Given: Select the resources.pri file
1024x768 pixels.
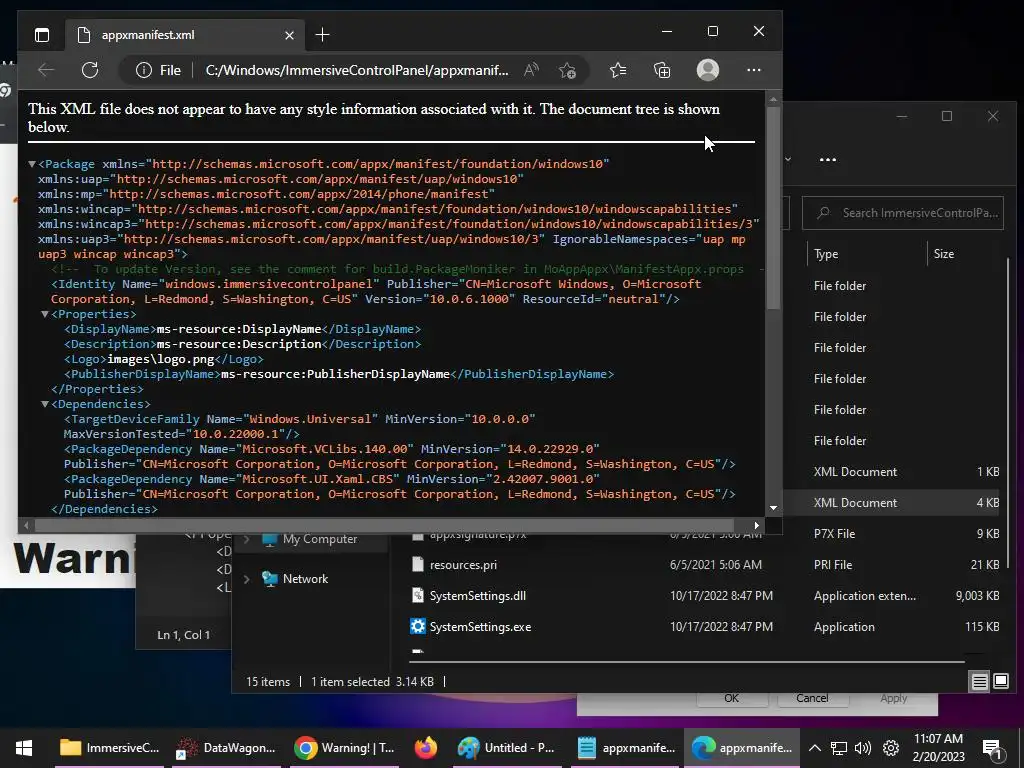Looking at the screenshot, I should (x=463, y=565).
